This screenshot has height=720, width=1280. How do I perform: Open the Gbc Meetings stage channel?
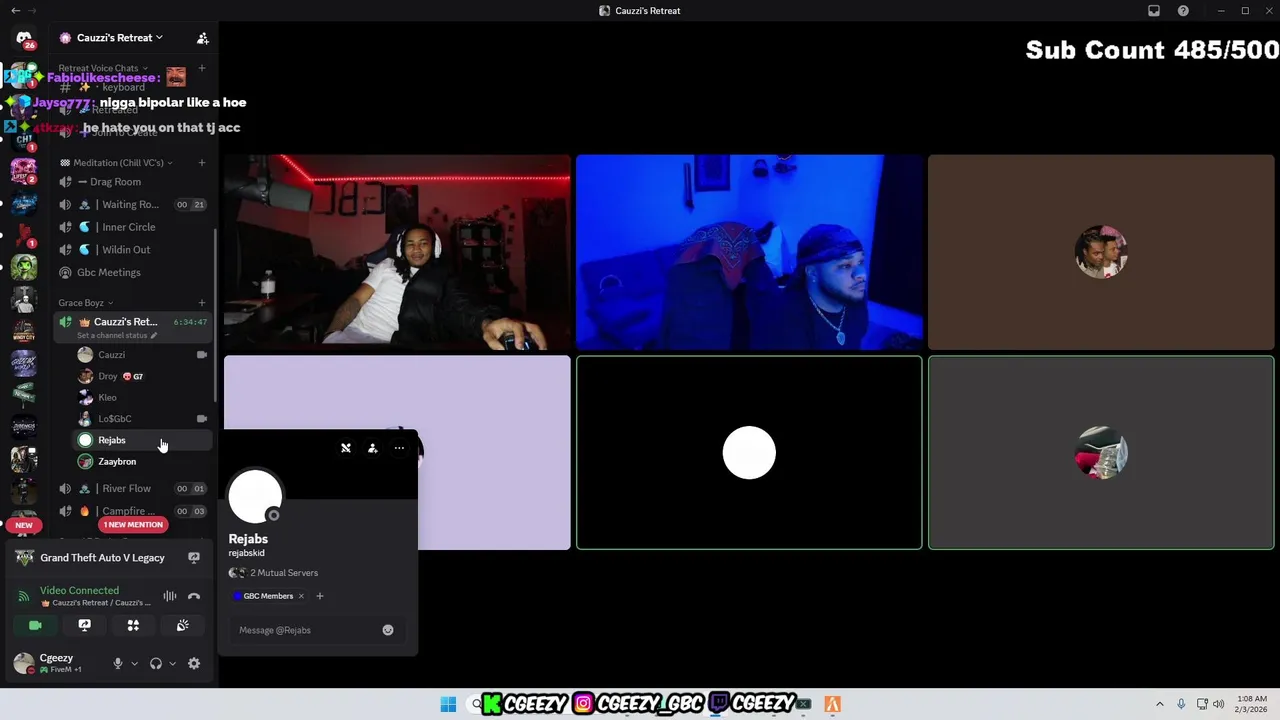click(132, 272)
